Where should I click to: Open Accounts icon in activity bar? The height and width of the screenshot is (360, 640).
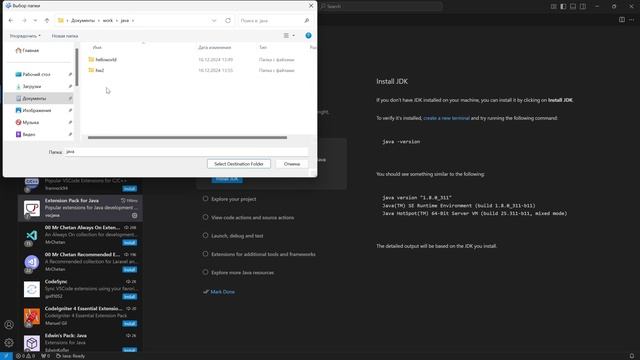(x=9, y=325)
